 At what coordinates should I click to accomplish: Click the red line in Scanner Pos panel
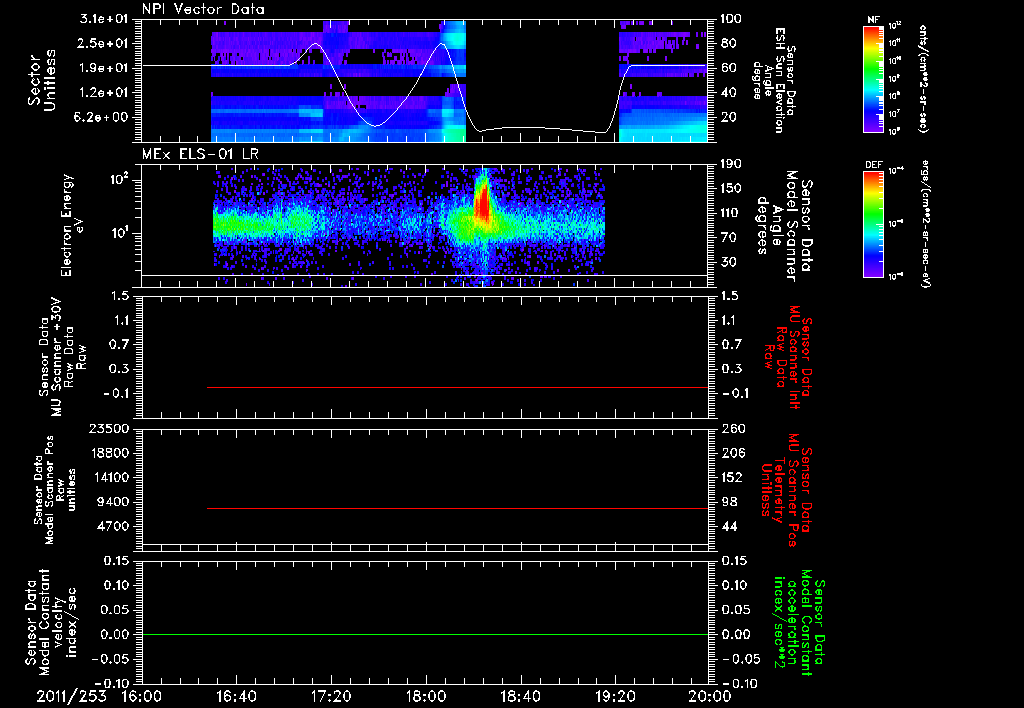tap(457, 508)
